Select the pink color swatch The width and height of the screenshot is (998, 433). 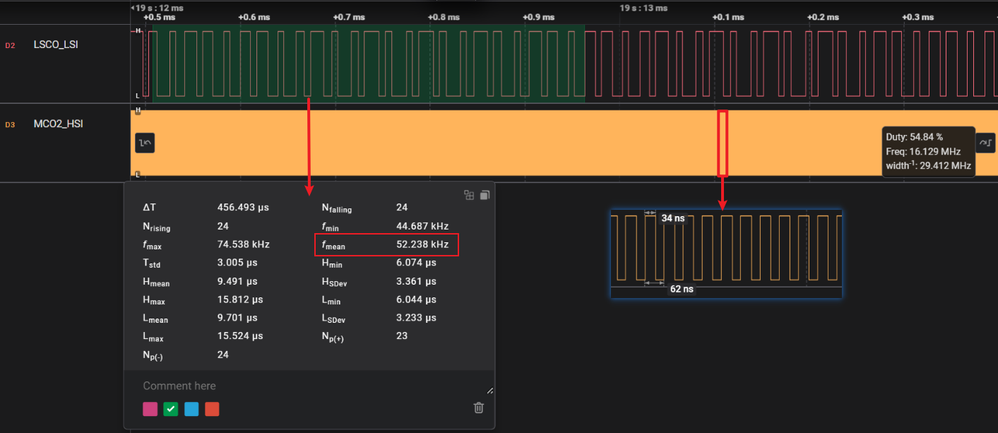point(150,408)
